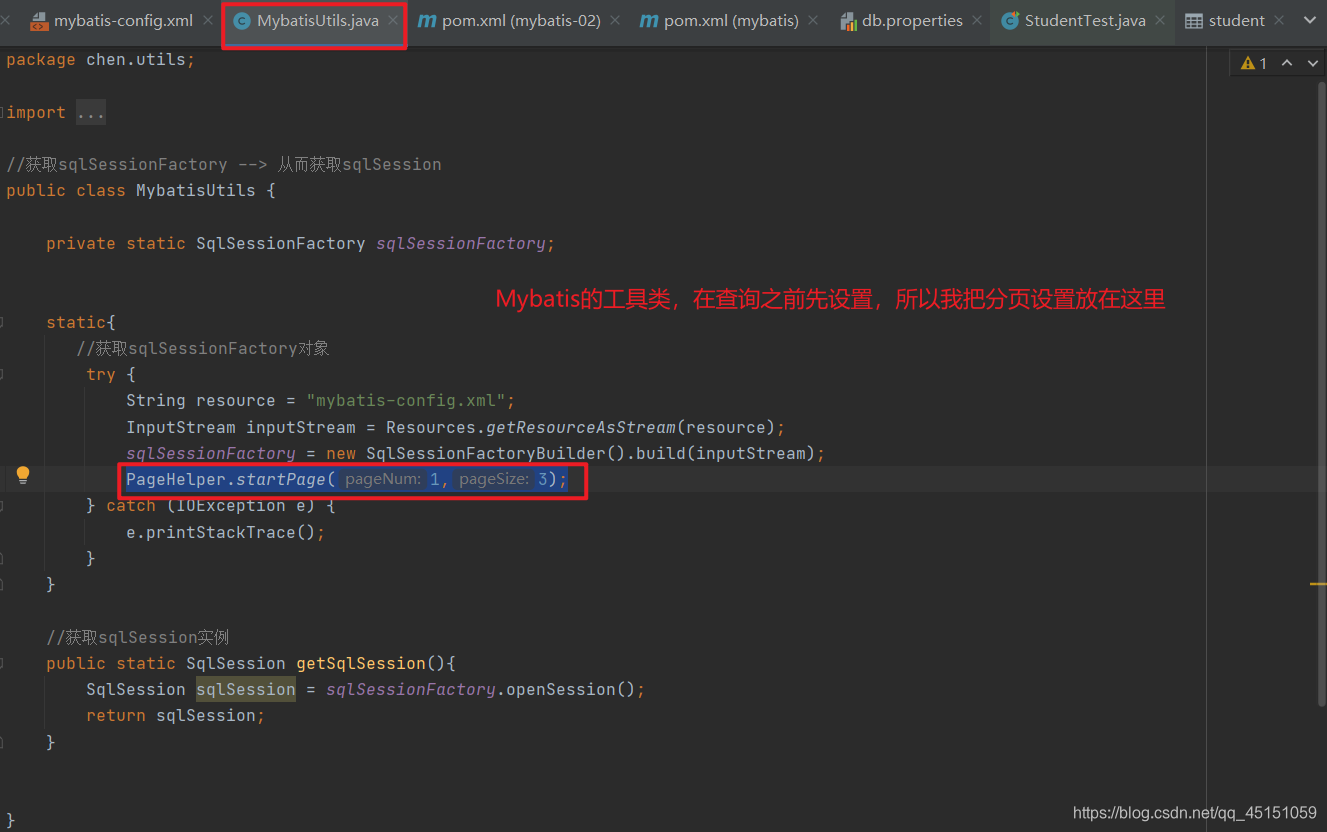Collapse the try block fold marker
The height and width of the screenshot is (832, 1327).
(3, 374)
